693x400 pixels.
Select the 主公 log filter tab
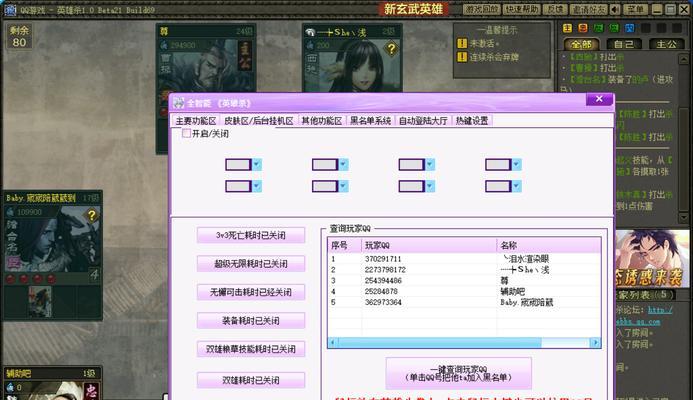666,44
